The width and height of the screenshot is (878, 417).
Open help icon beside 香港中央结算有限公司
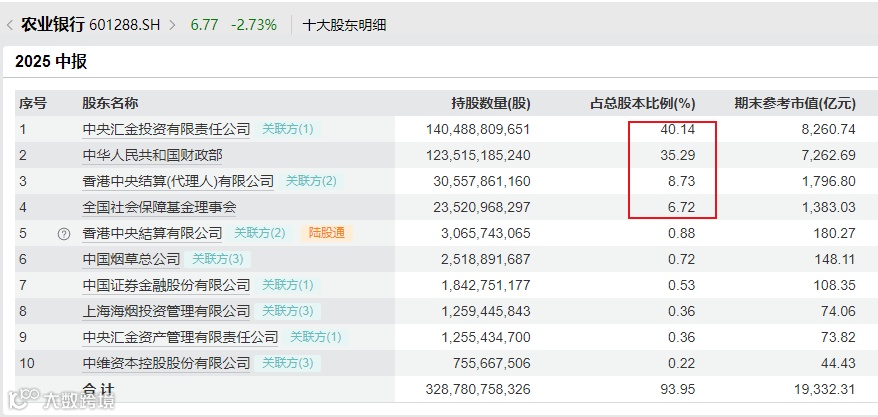[x=64, y=234]
